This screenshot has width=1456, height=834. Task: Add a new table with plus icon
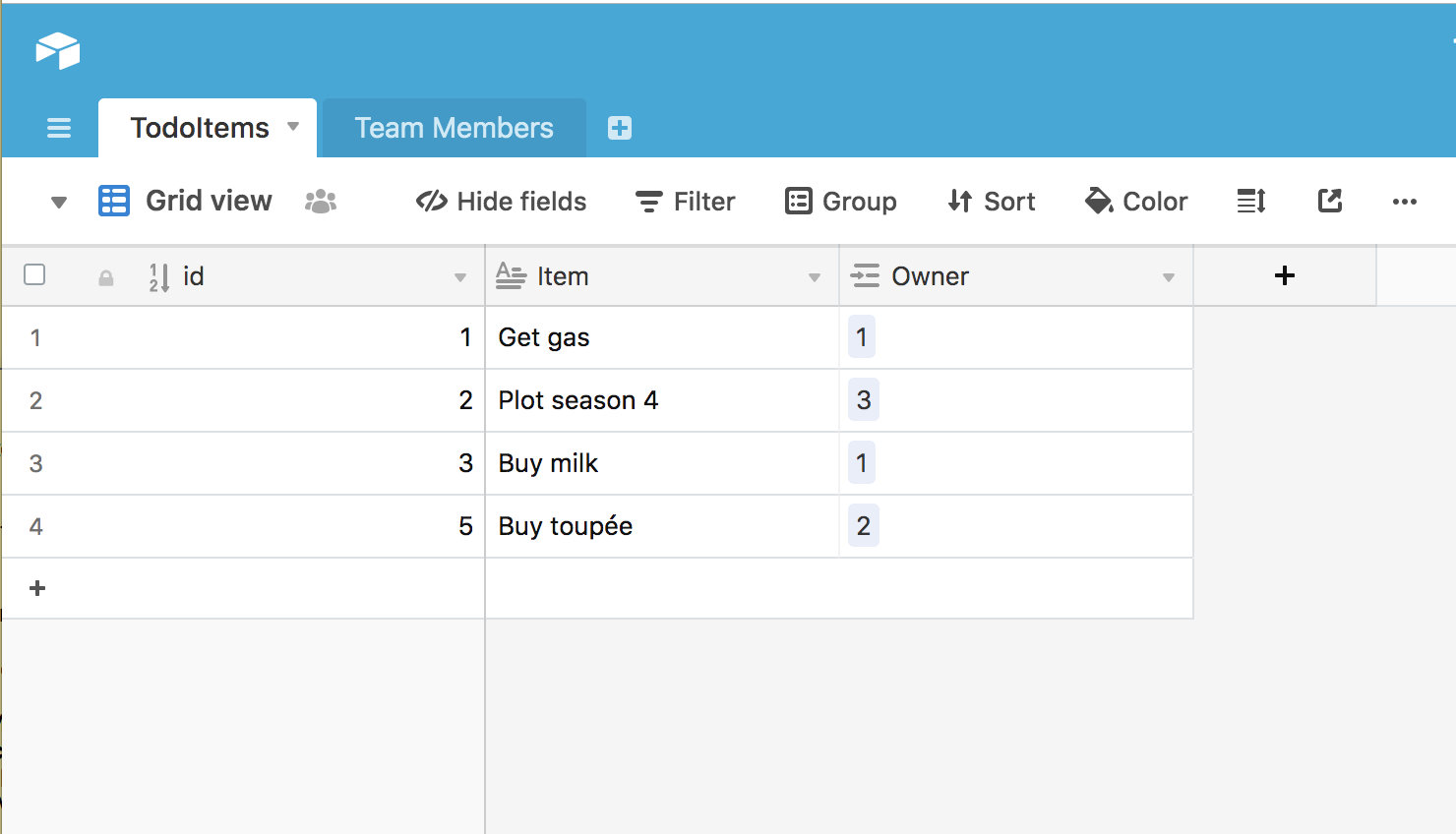coord(620,128)
